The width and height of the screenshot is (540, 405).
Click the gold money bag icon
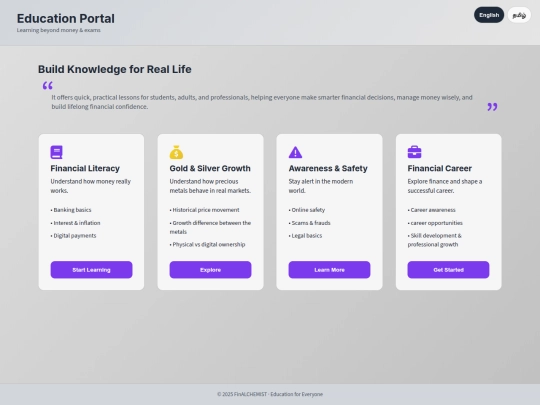click(x=176, y=152)
